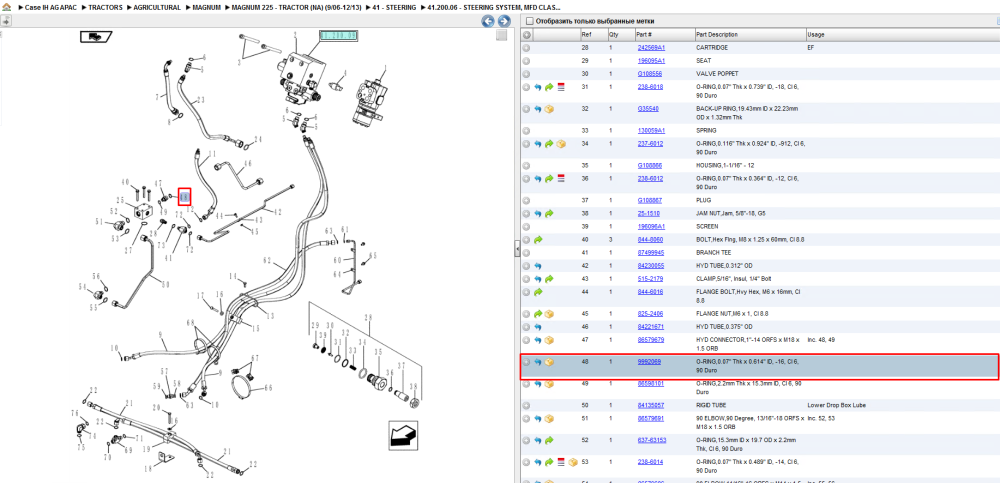Click the truck symbol on the diagram
This screenshot has width=1000, height=483.
click(x=96, y=37)
